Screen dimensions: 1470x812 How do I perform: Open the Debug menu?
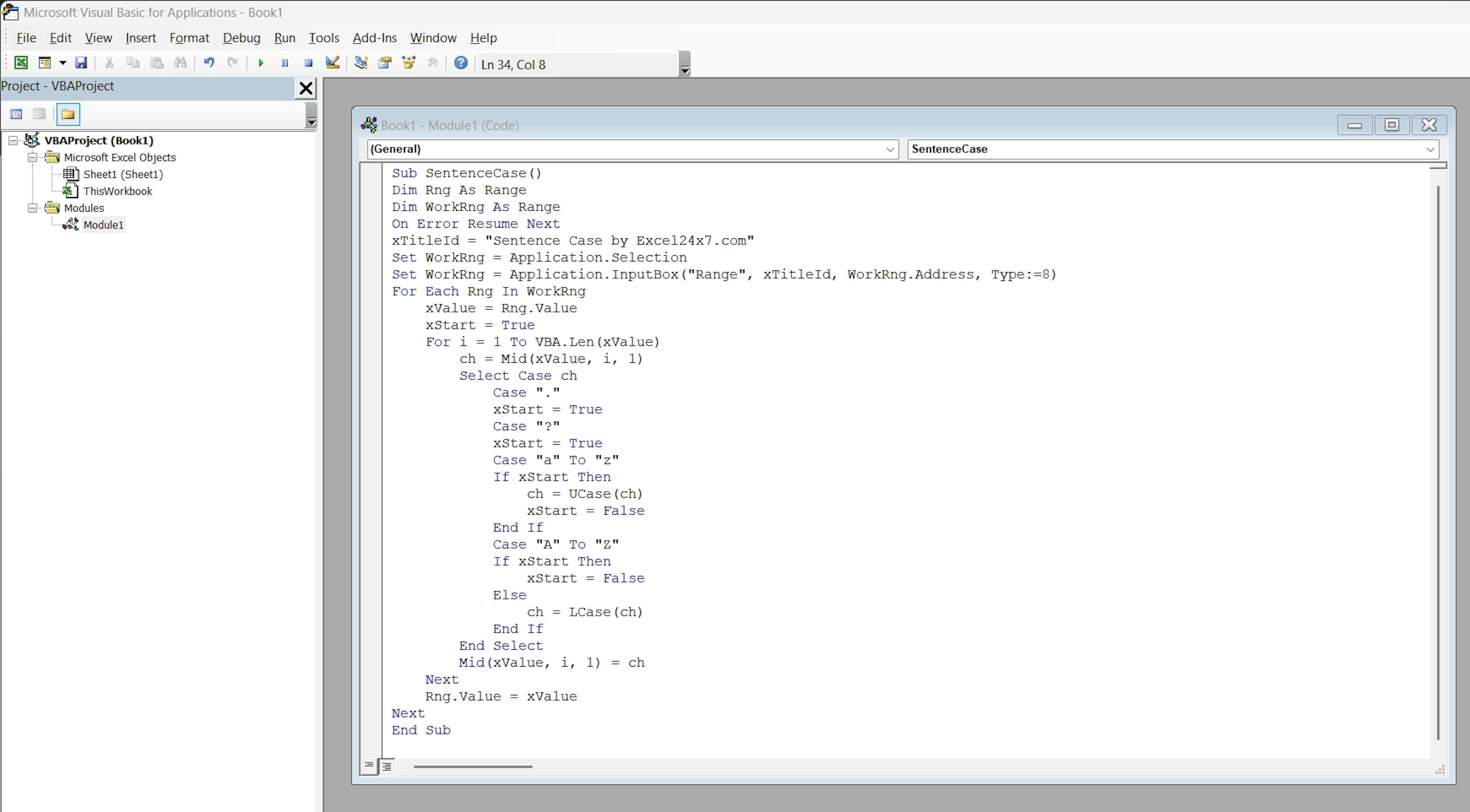(241, 38)
